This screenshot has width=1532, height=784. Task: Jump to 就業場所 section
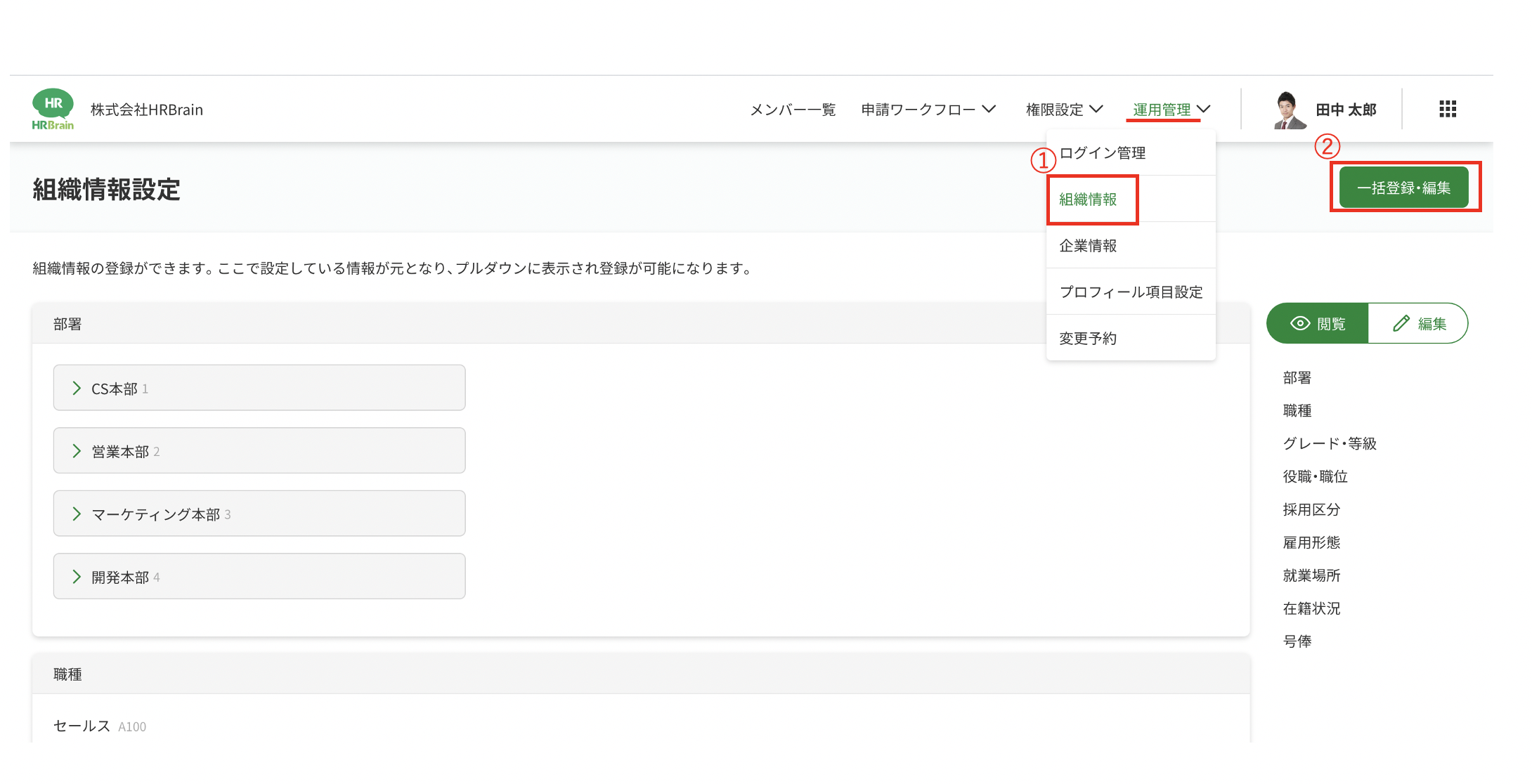(x=1311, y=575)
